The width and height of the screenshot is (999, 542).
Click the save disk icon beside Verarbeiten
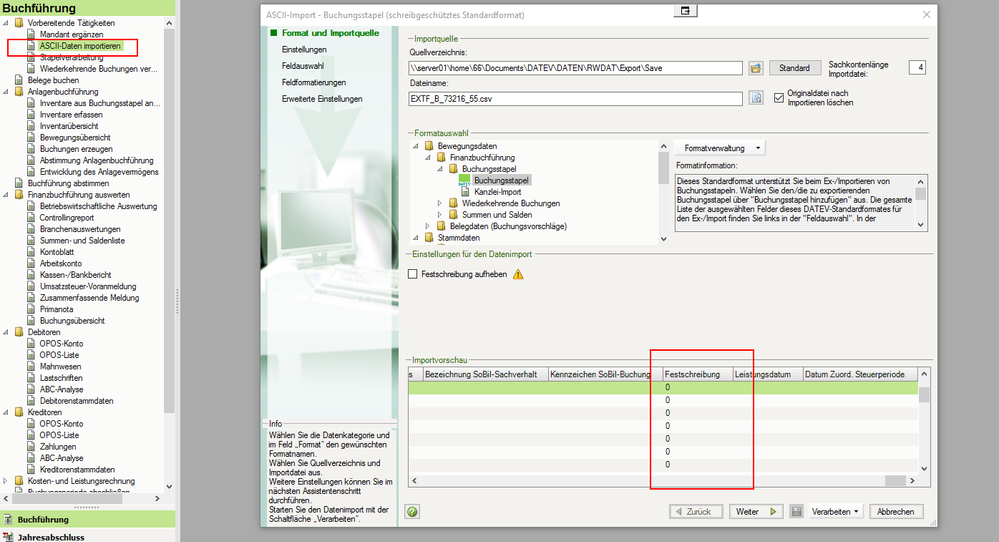797,511
